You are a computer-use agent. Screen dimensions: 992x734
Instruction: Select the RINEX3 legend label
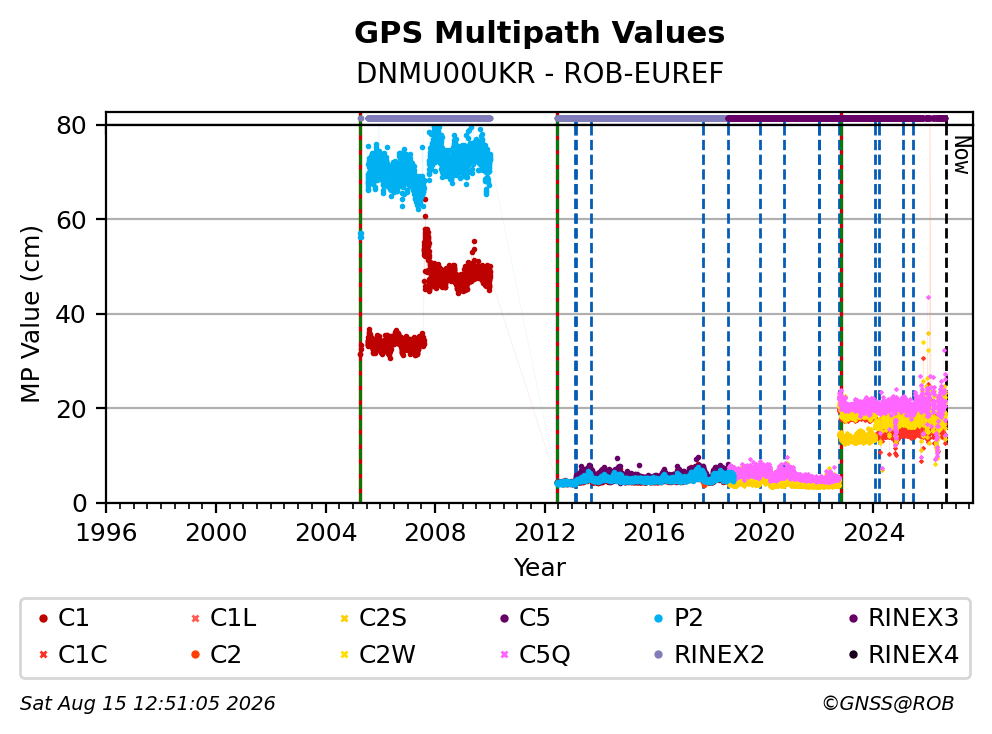914,618
